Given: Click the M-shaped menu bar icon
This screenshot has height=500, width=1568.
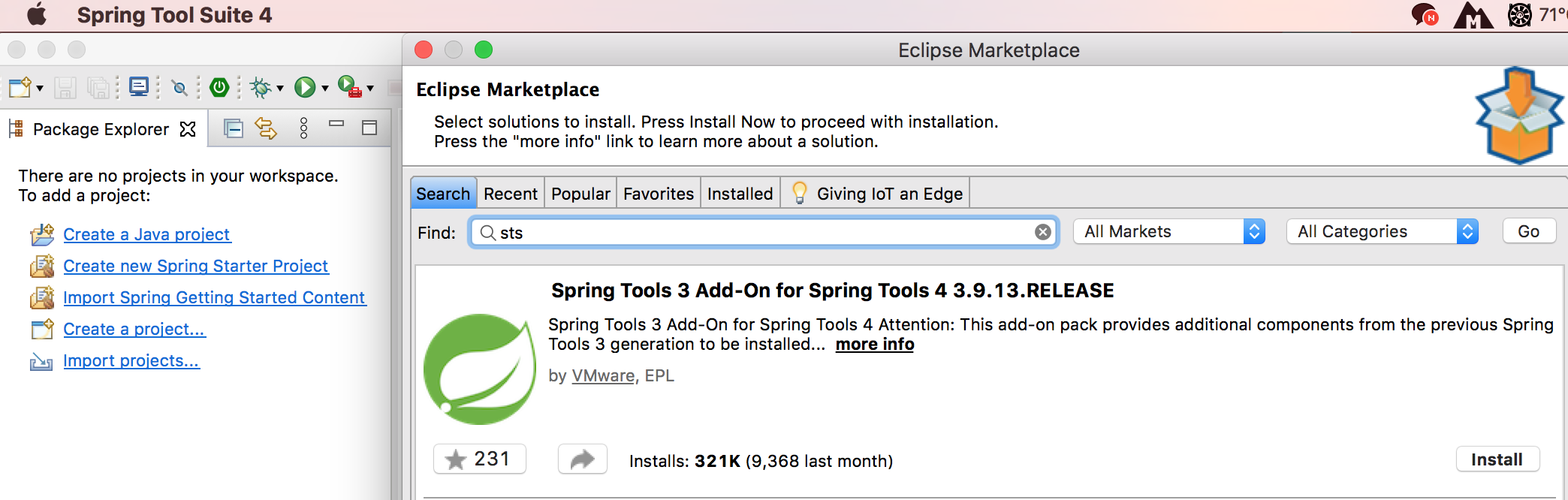Looking at the screenshot, I should point(1473,15).
